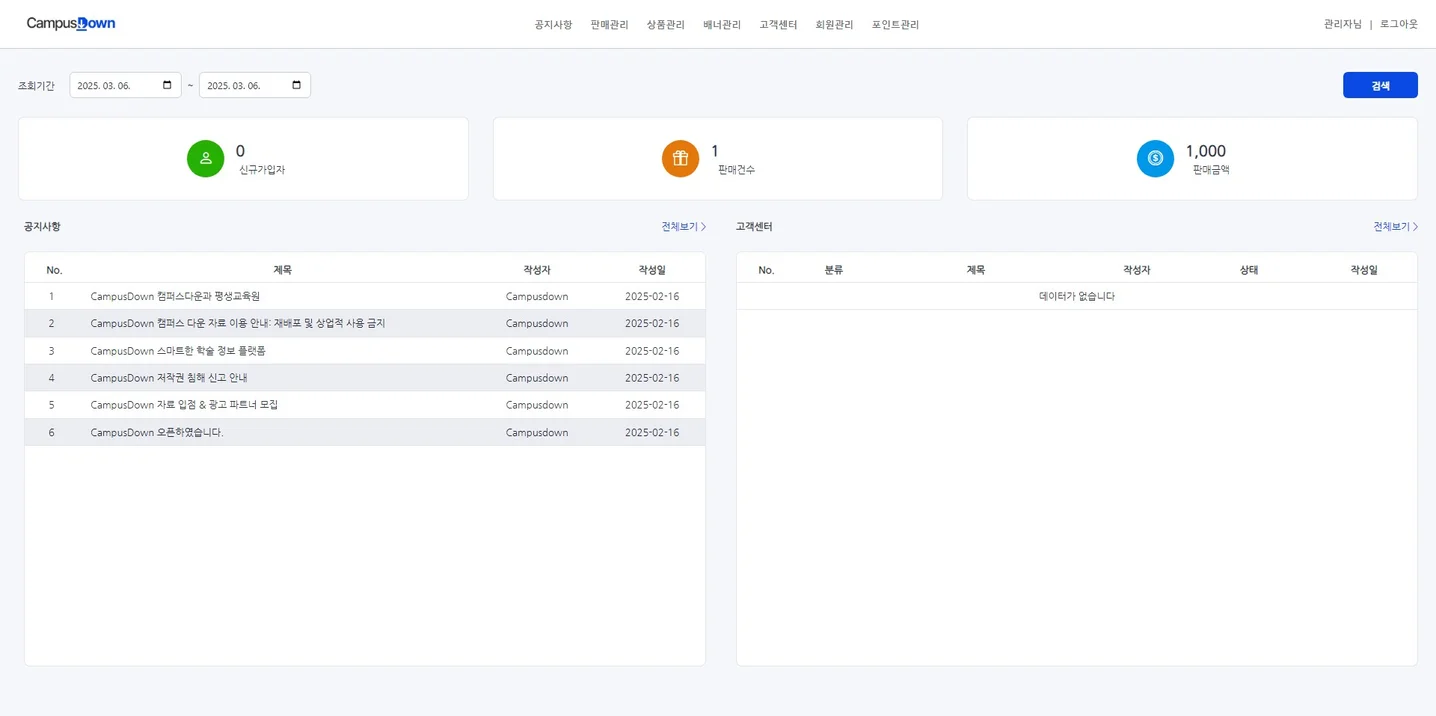Open the 공지사항 menu in the top navigation

click(553, 24)
